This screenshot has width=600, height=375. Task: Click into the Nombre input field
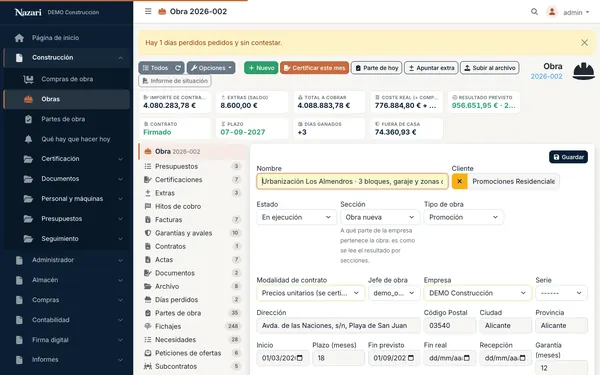pyautogui.click(x=352, y=181)
